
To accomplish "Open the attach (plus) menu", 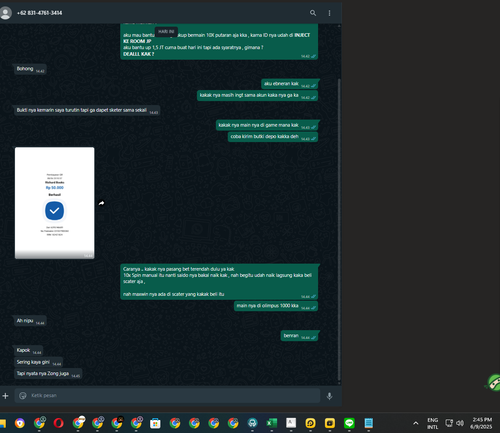I will [5, 396].
